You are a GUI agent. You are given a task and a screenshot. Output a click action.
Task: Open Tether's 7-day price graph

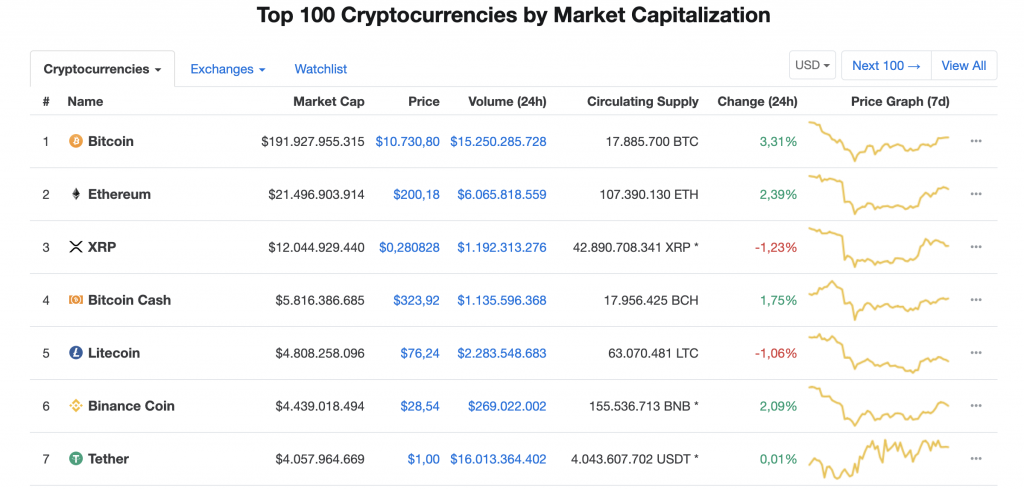tap(879, 459)
